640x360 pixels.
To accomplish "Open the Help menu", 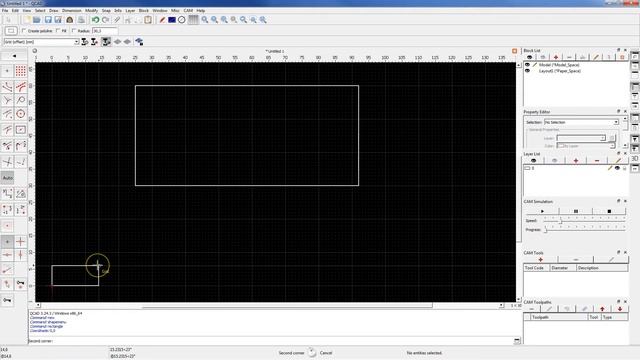I will click(x=201, y=11).
